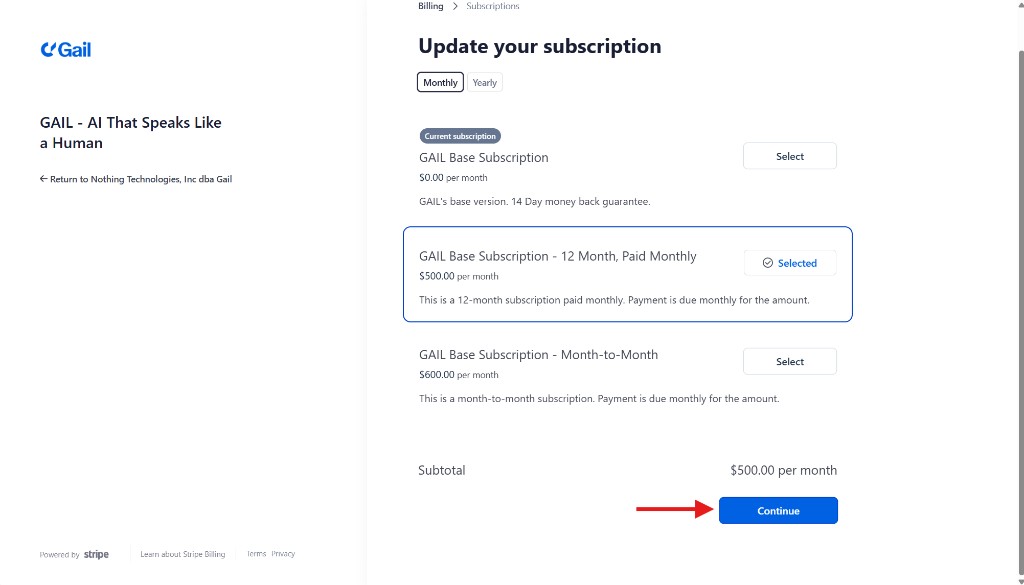The image size is (1024, 585).
Task: Click the checkmark icon inside the Selected button
Action: tap(770, 262)
